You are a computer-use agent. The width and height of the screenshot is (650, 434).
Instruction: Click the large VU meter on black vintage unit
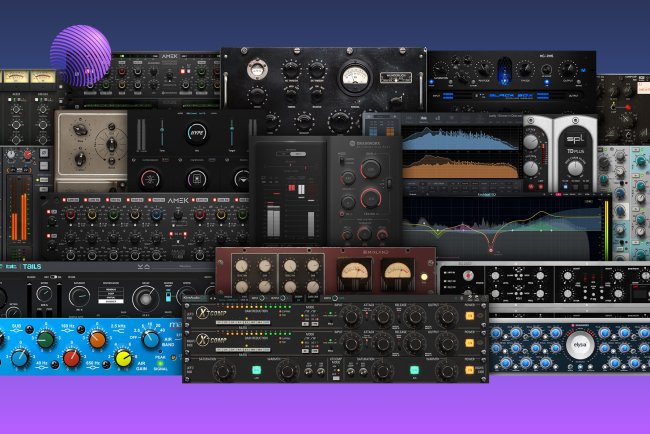(355, 77)
